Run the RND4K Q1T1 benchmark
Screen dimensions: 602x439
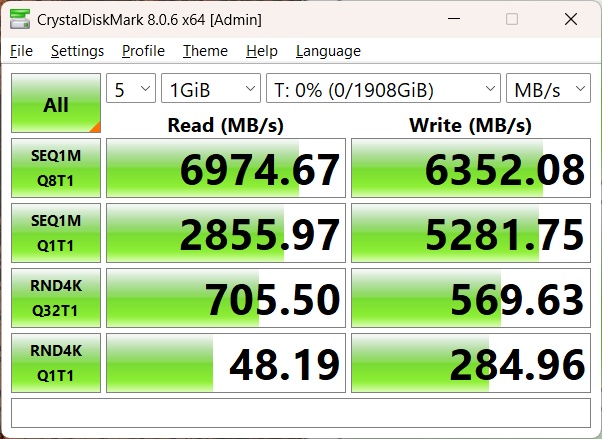tap(56, 363)
